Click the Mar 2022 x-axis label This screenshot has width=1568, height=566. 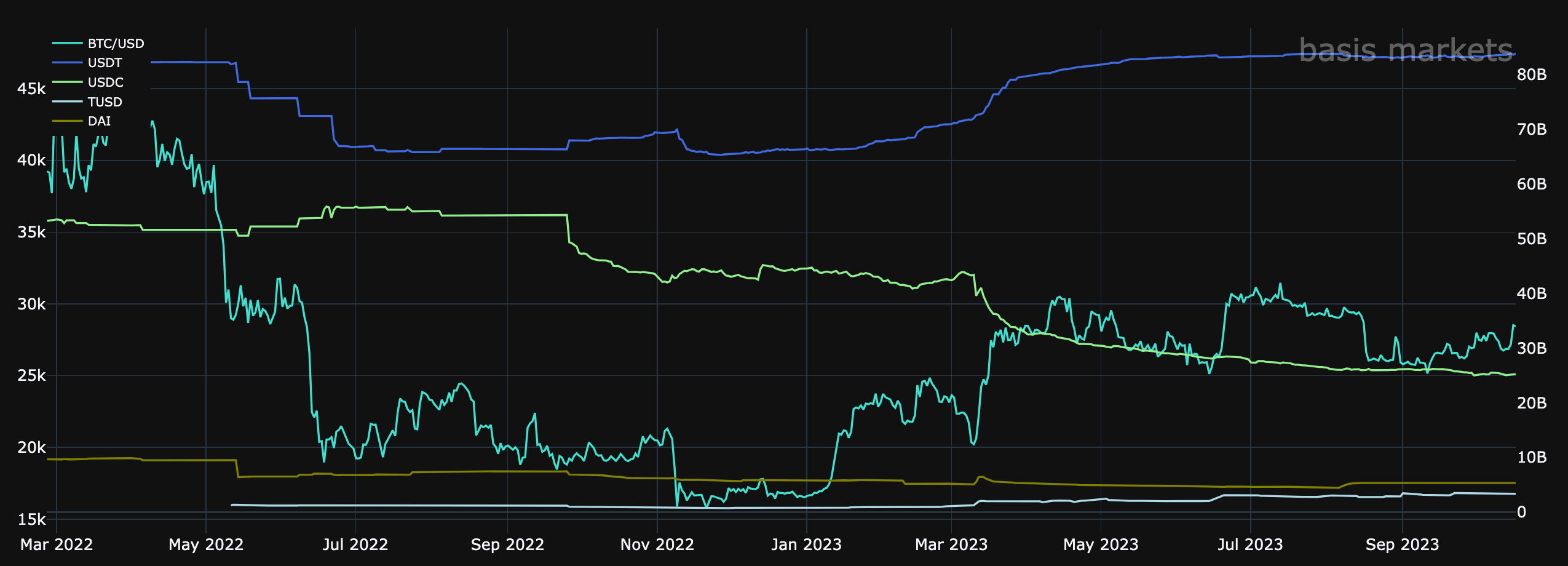[57, 544]
